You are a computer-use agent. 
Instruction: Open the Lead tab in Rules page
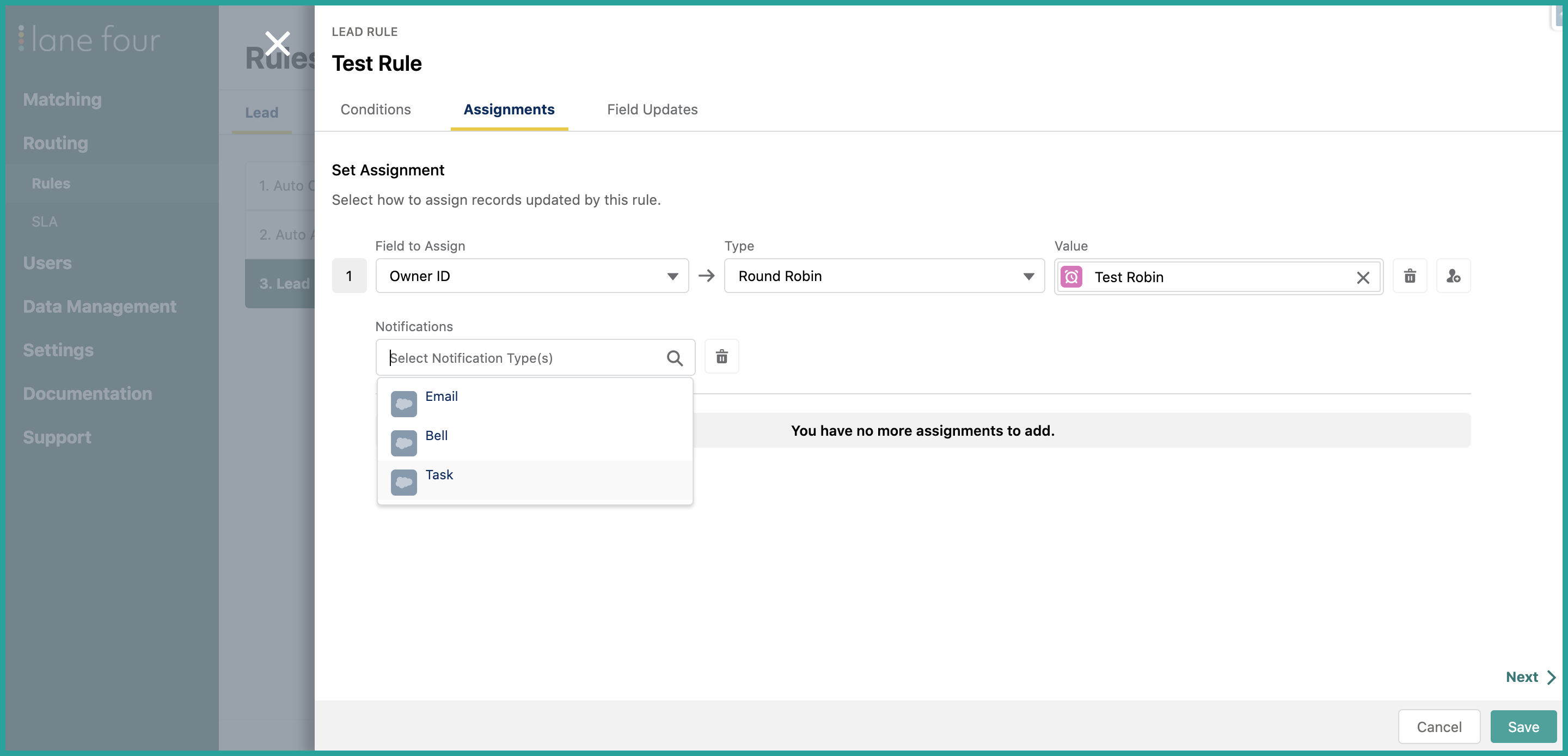point(262,113)
